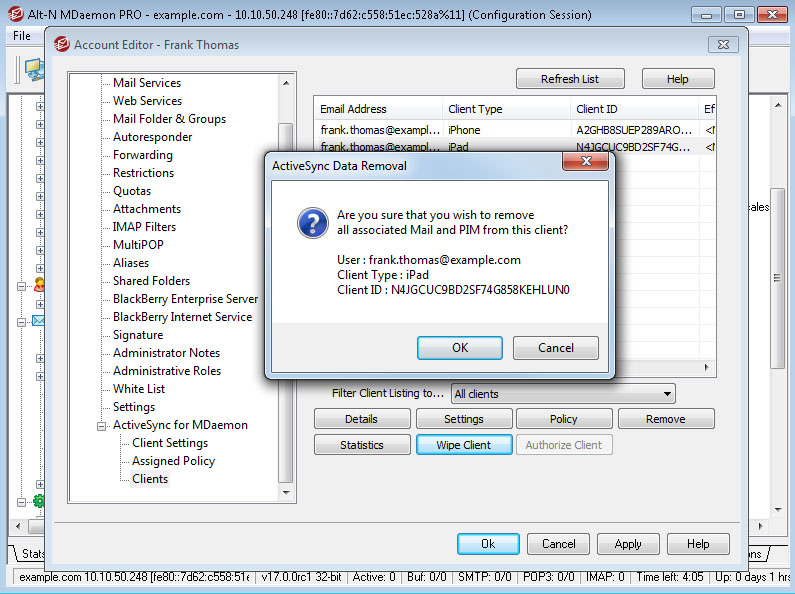This screenshot has height=594, width=795.
Task: Select Administrator Notes tree item
Action: point(167,353)
